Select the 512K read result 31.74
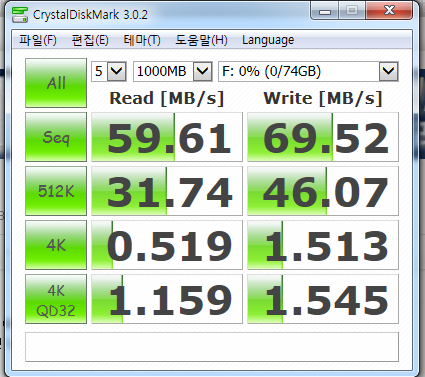Screen dimensions: 425x377 (167, 191)
